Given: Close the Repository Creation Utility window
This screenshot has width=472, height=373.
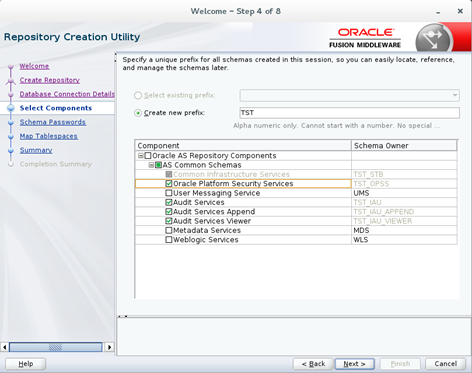Looking at the screenshot, I should click(x=460, y=11).
